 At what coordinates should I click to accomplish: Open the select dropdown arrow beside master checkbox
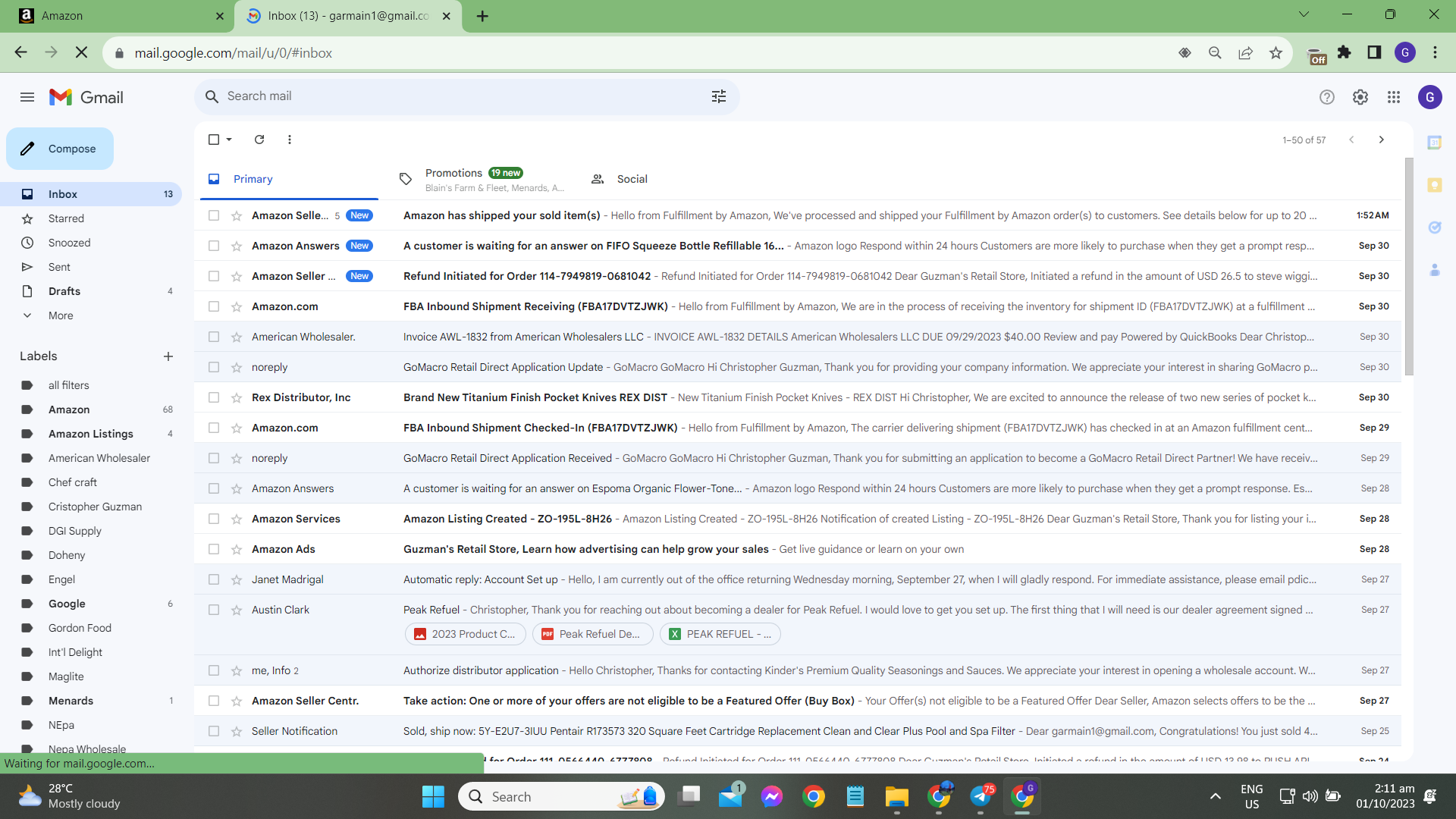(229, 140)
